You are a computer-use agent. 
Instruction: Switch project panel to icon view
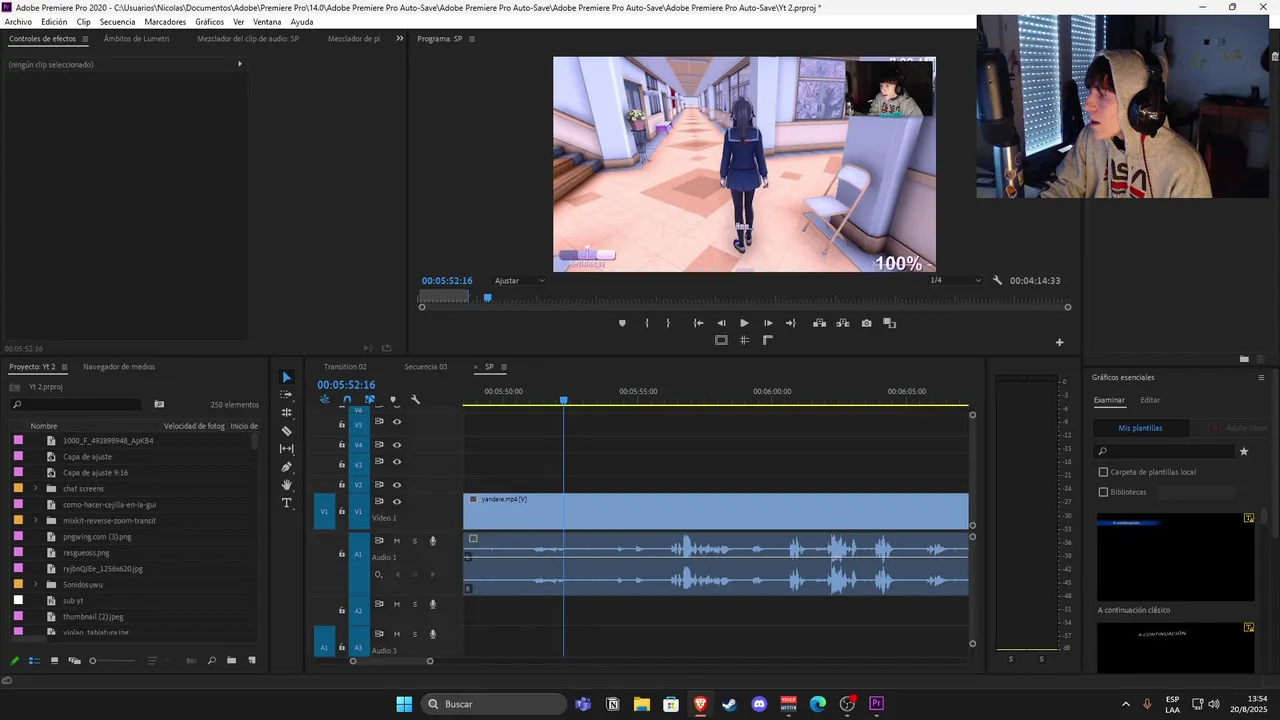(x=54, y=660)
